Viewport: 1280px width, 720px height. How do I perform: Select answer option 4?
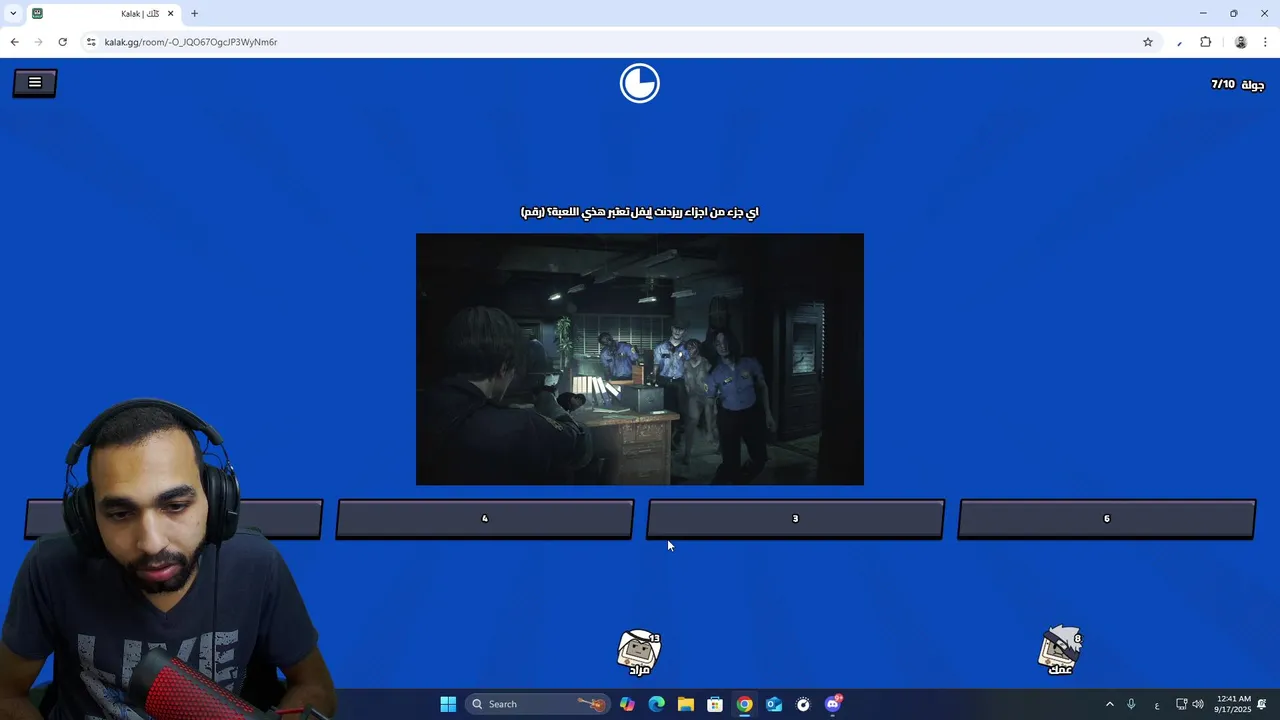tap(485, 519)
